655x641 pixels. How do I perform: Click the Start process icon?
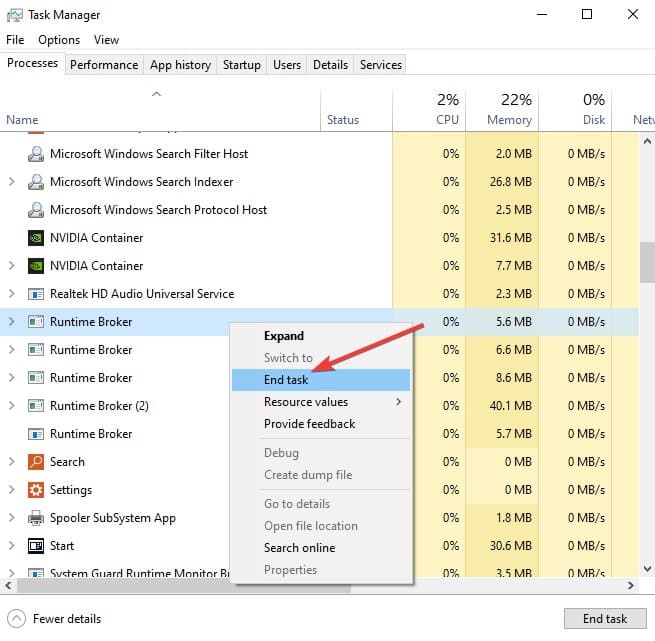pyautogui.click(x=36, y=546)
